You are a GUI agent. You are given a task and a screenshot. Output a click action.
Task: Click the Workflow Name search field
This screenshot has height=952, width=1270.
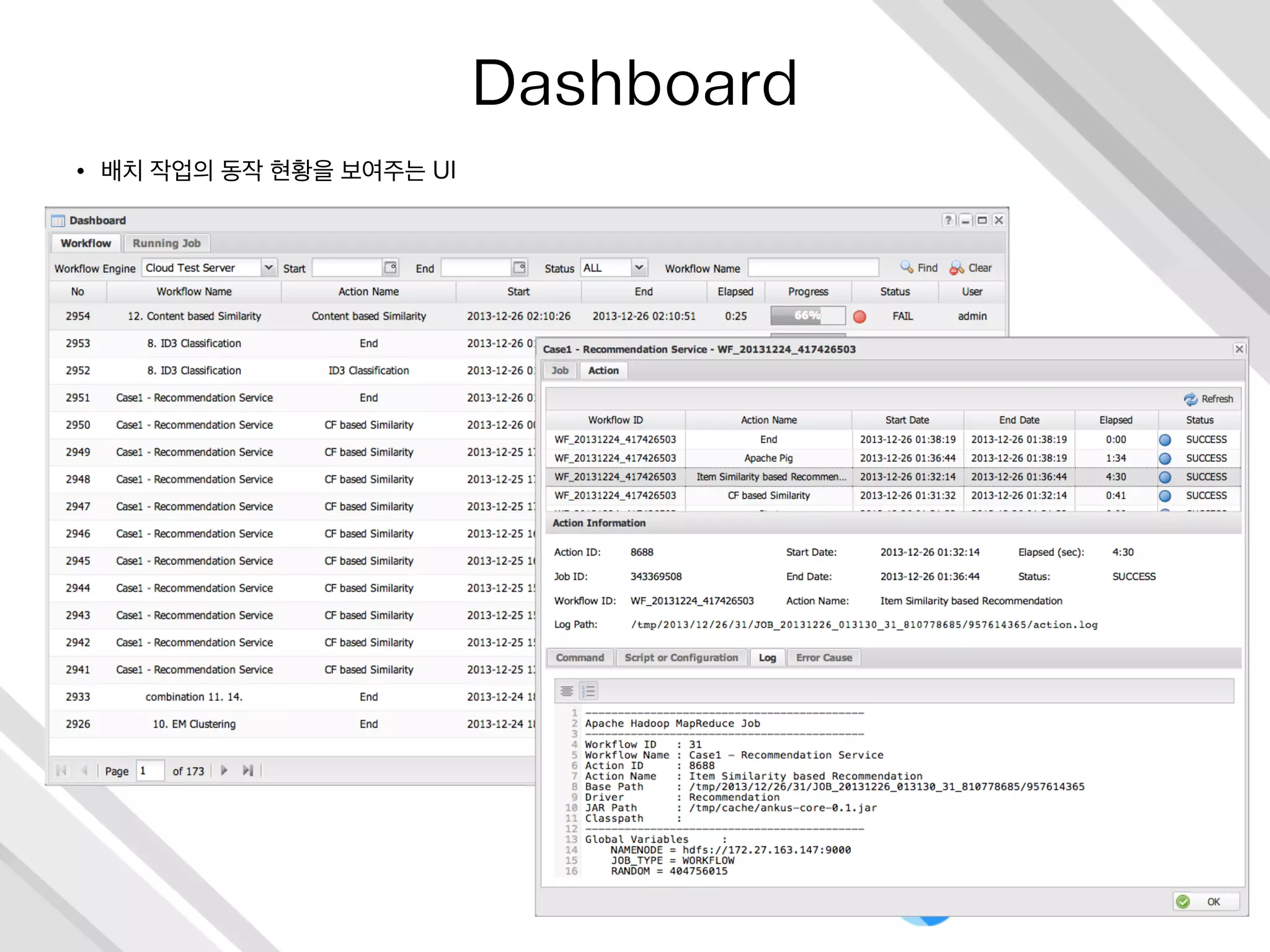813,268
